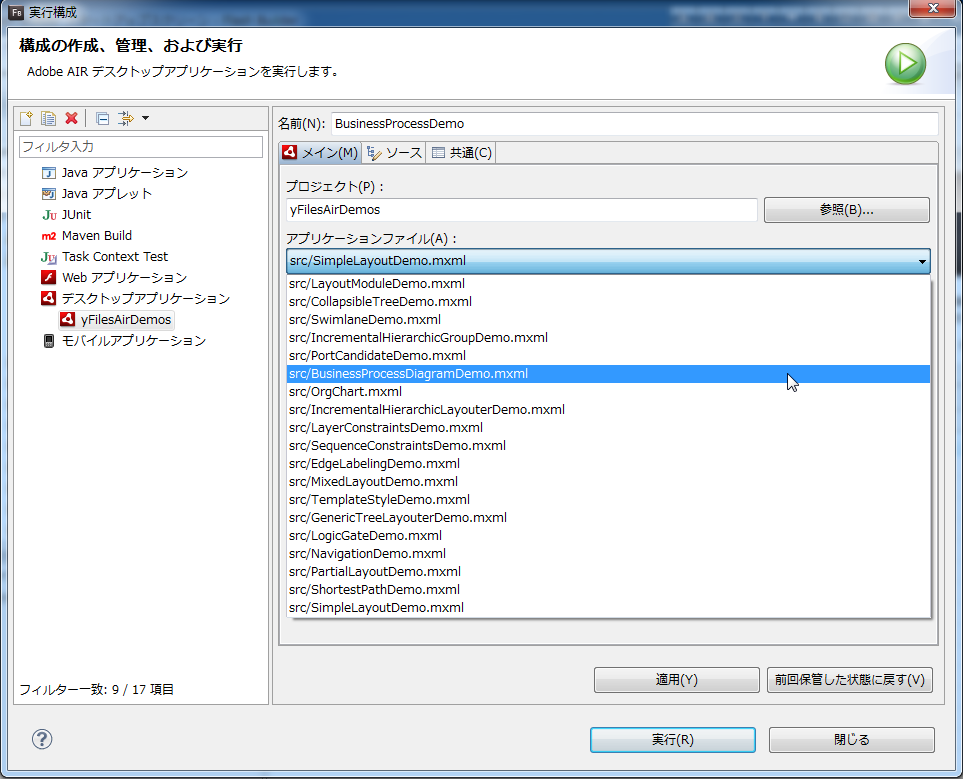
Task: Choose src/MixedLayoutDemo.mxml from the list
Action: point(609,482)
